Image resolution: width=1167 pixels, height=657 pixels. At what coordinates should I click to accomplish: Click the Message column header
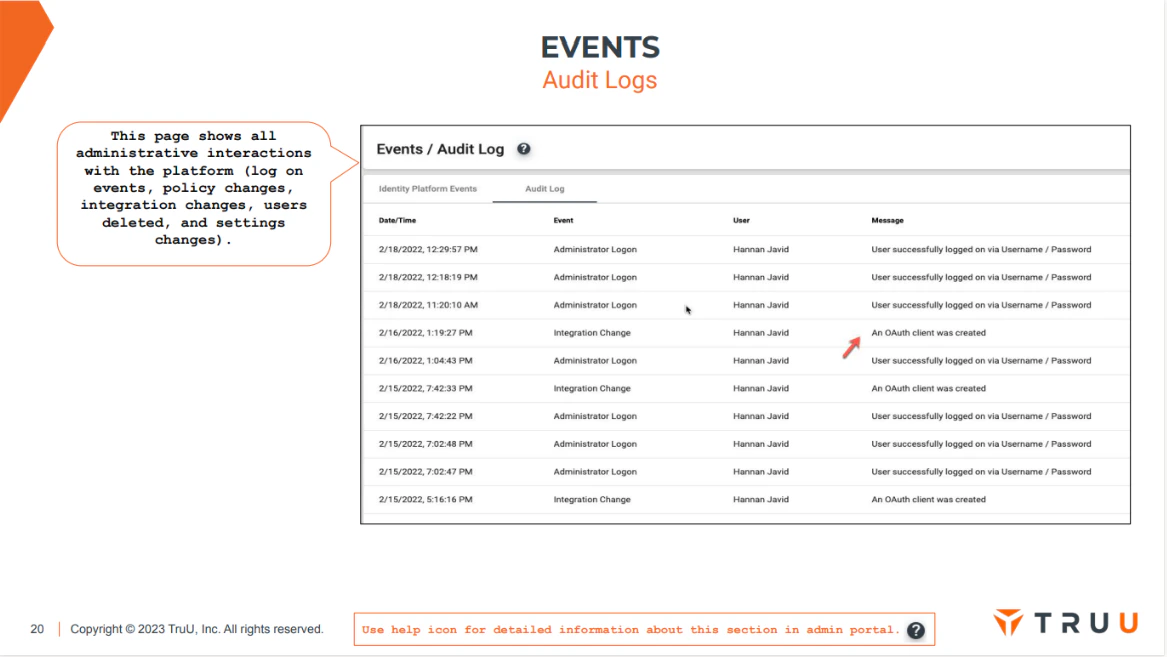(887, 220)
